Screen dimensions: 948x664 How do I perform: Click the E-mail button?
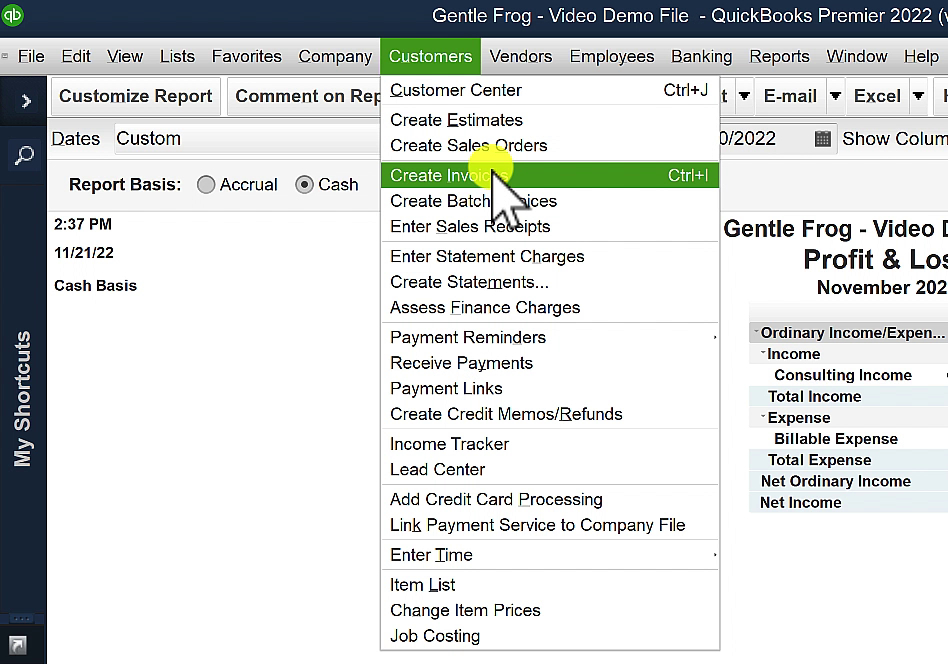[790, 96]
